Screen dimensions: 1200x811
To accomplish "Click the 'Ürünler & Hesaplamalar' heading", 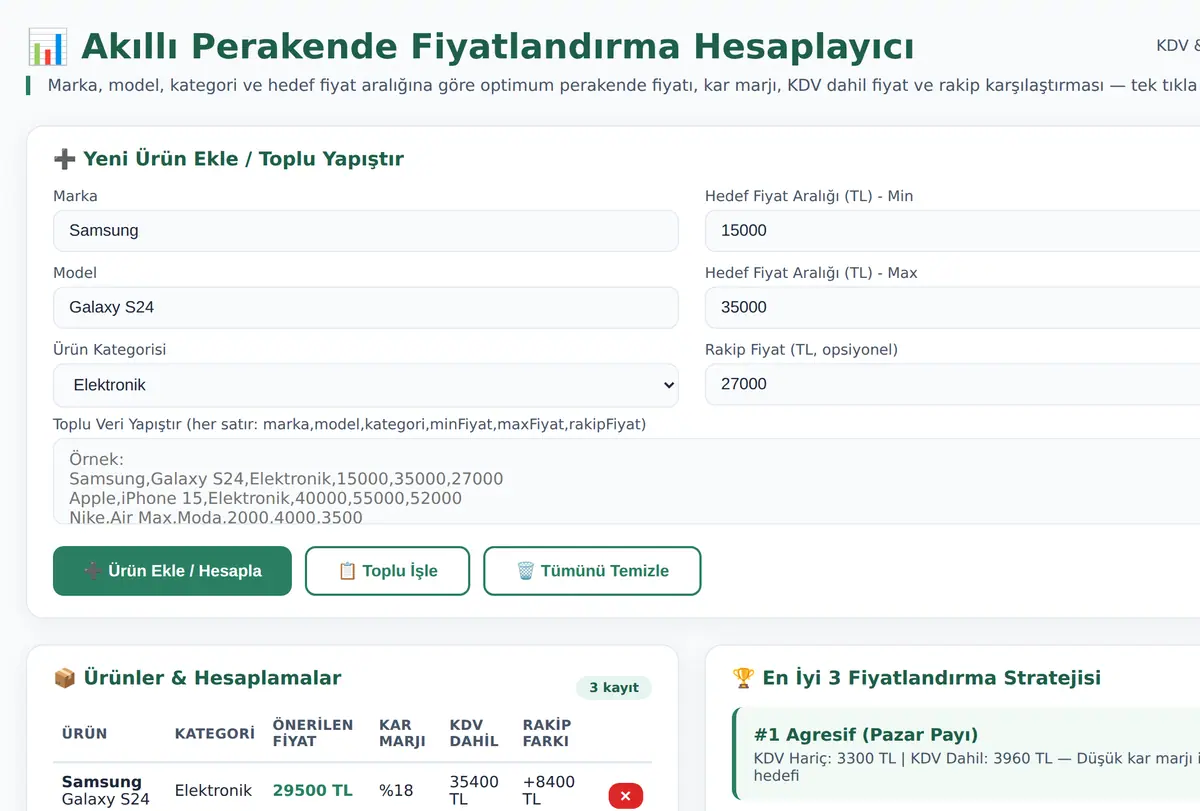I will pyautogui.click(x=211, y=678).
